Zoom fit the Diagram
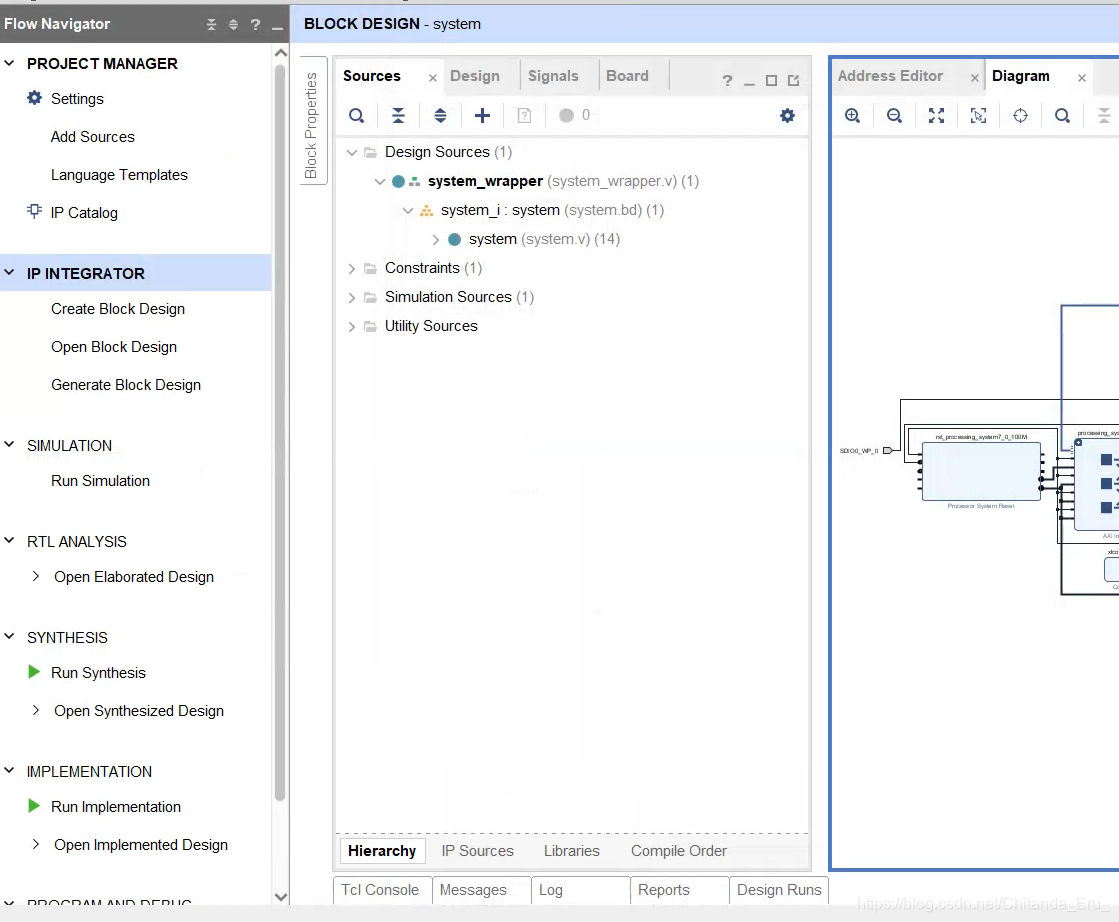The width and height of the screenshot is (1119, 922). [936, 116]
